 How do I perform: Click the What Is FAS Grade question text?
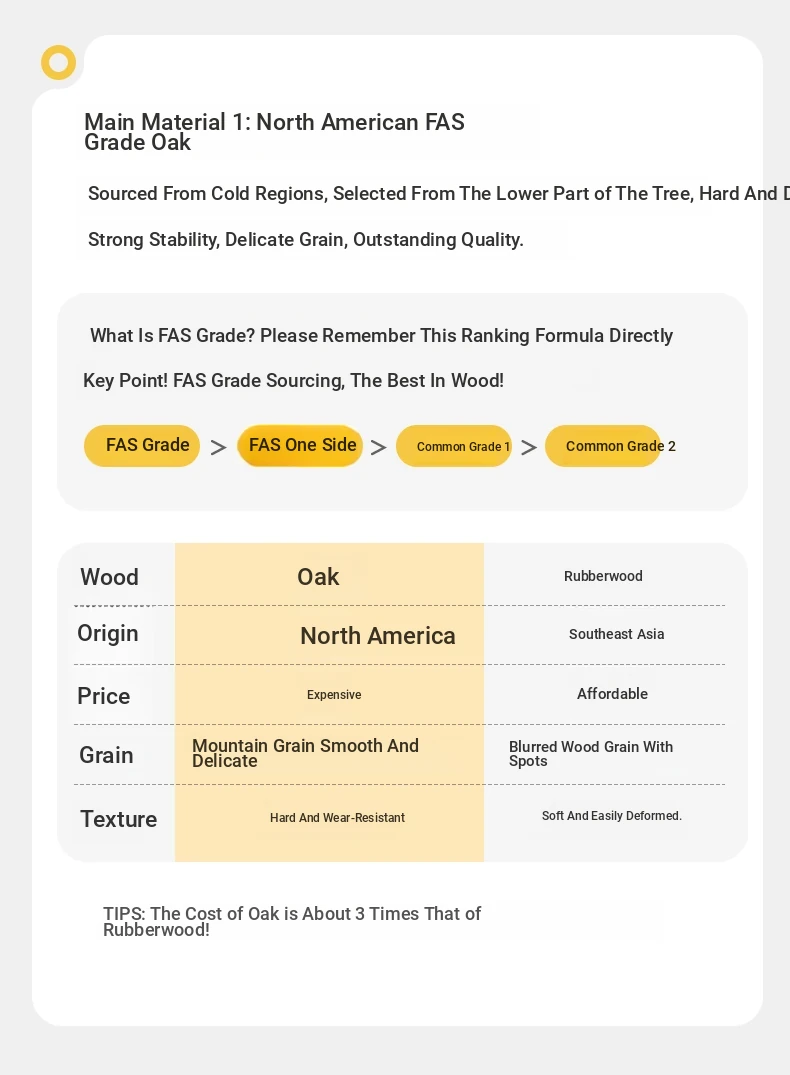point(381,335)
